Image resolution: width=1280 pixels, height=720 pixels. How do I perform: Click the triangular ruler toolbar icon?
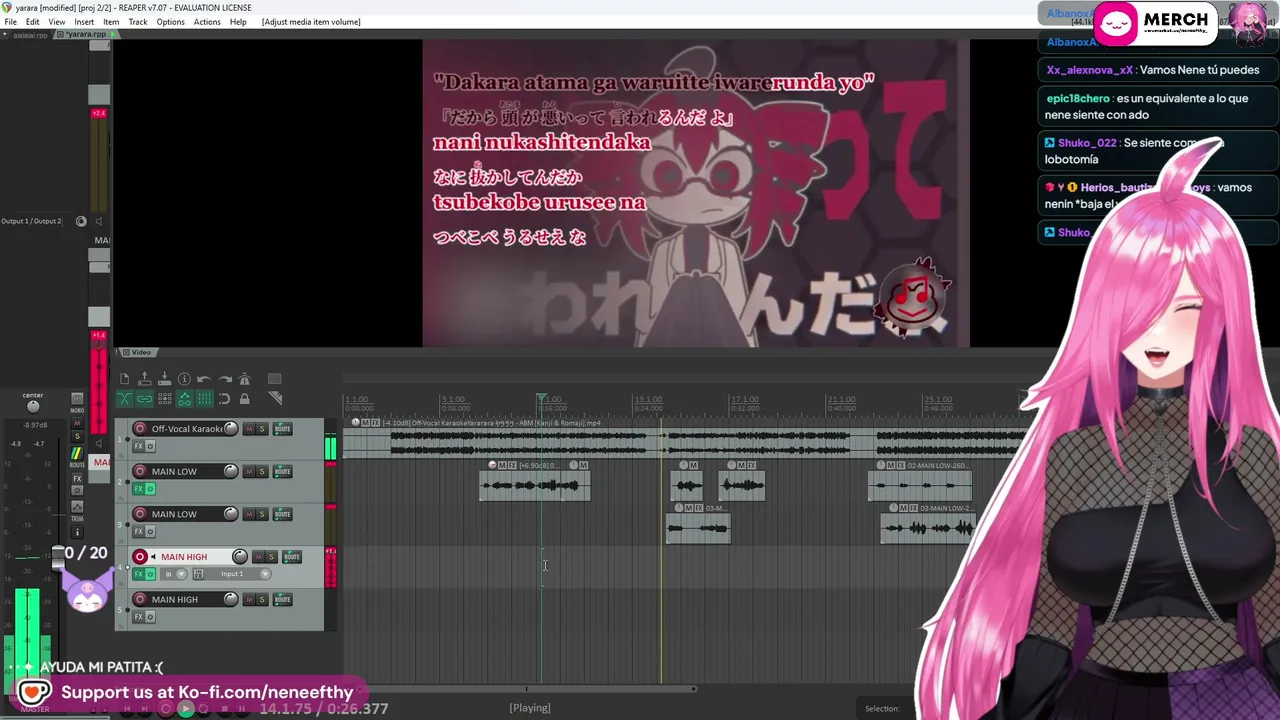pos(274,399)
